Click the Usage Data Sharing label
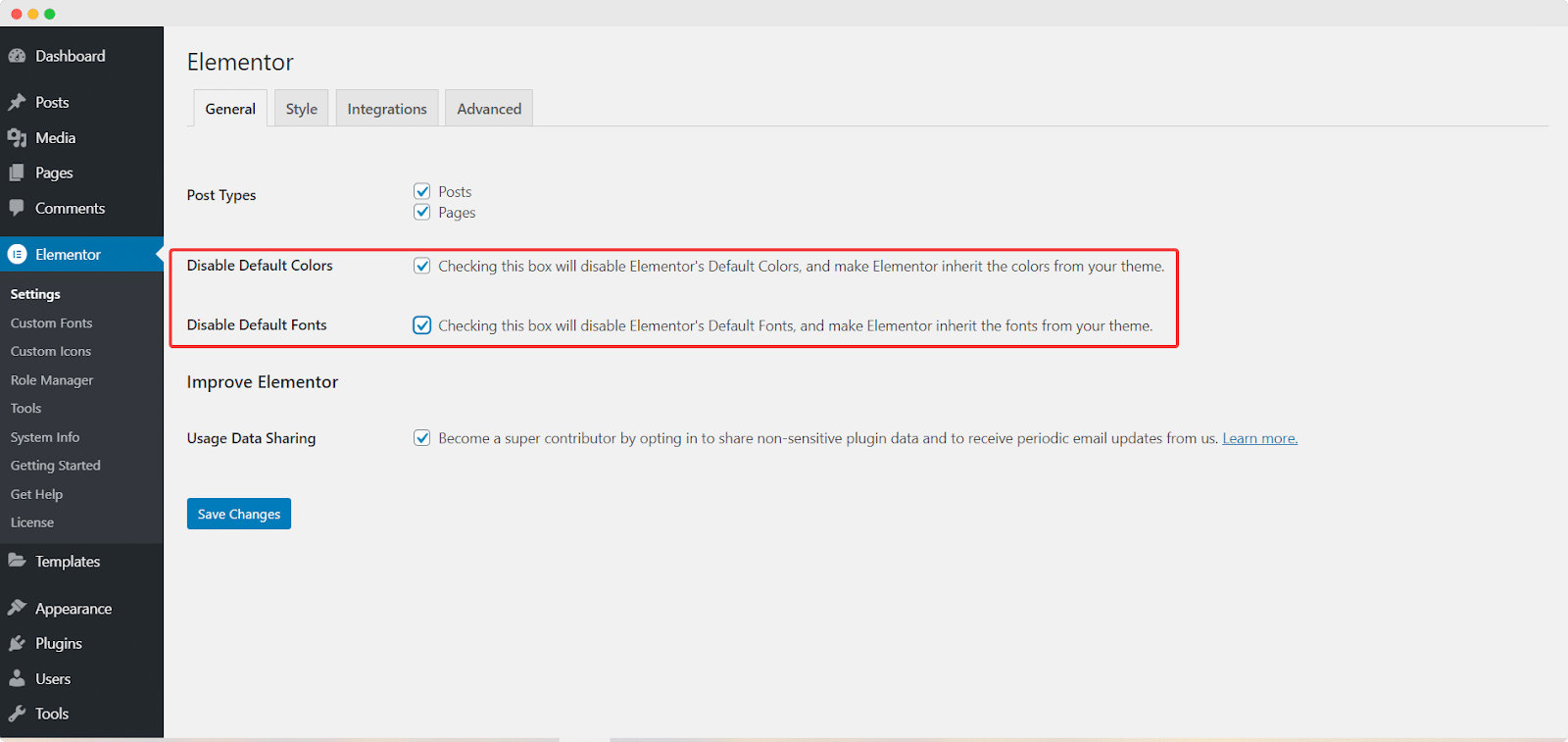The width and height of the screenshot is (1568, 742). click(251, 438)
